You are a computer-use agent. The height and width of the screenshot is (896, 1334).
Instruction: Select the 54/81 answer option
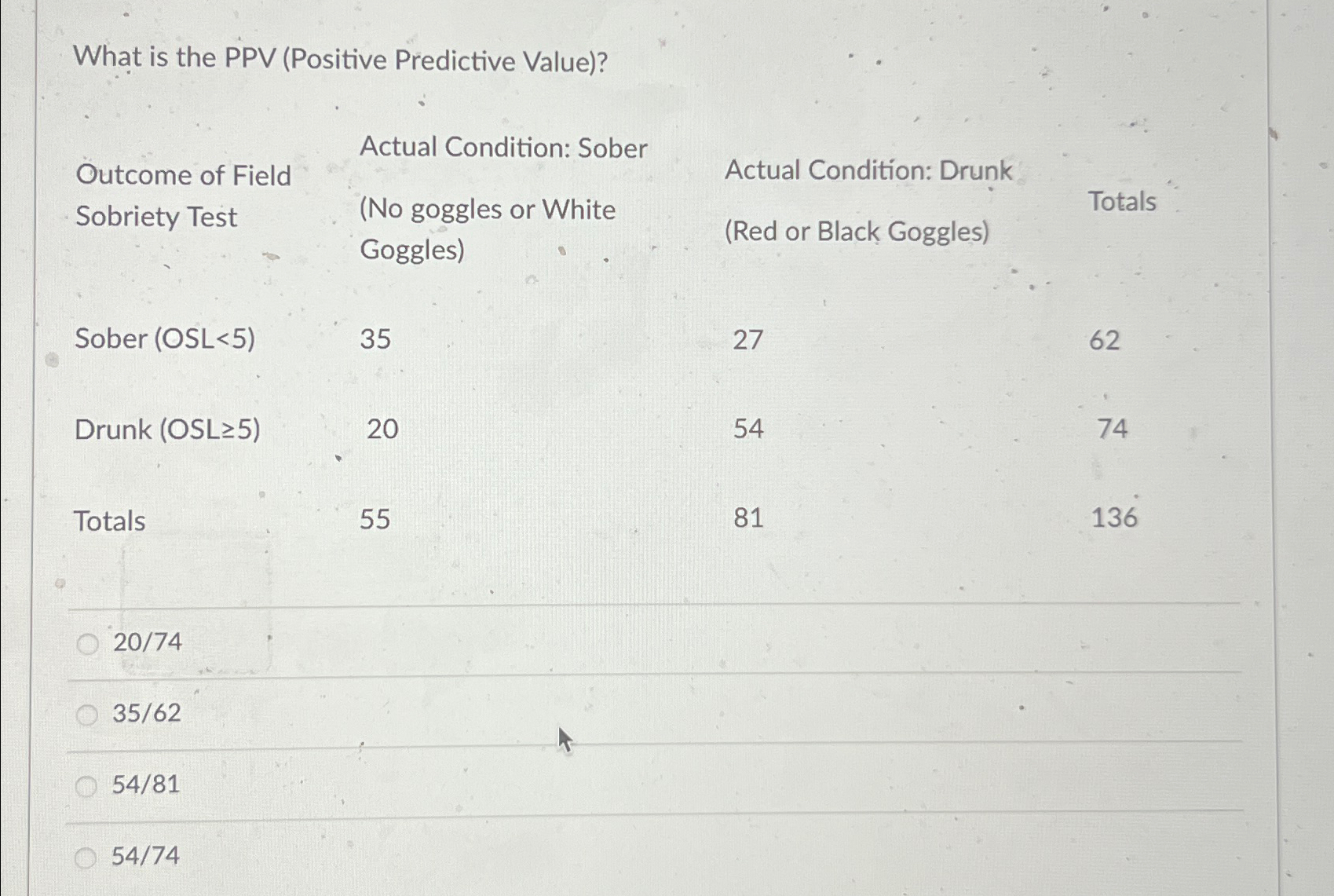click(x=86, y=785)
